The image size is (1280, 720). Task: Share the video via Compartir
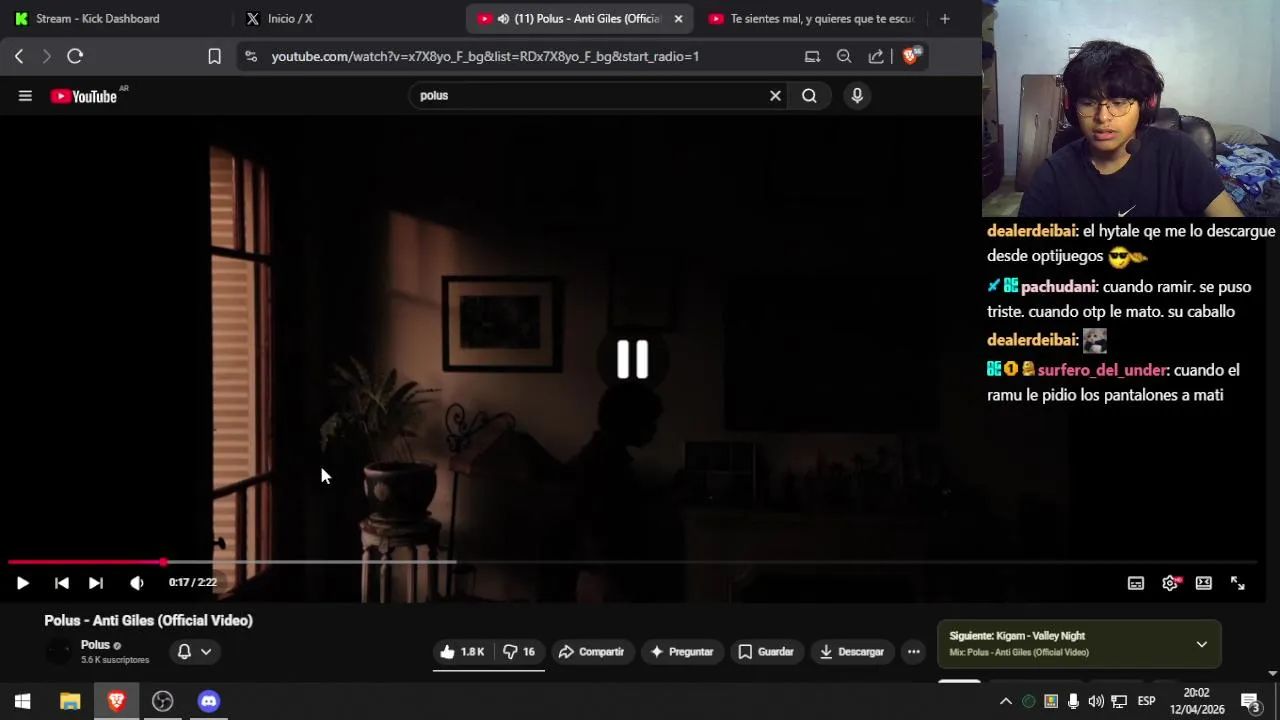pyautogui.click(x=591, y=652)
